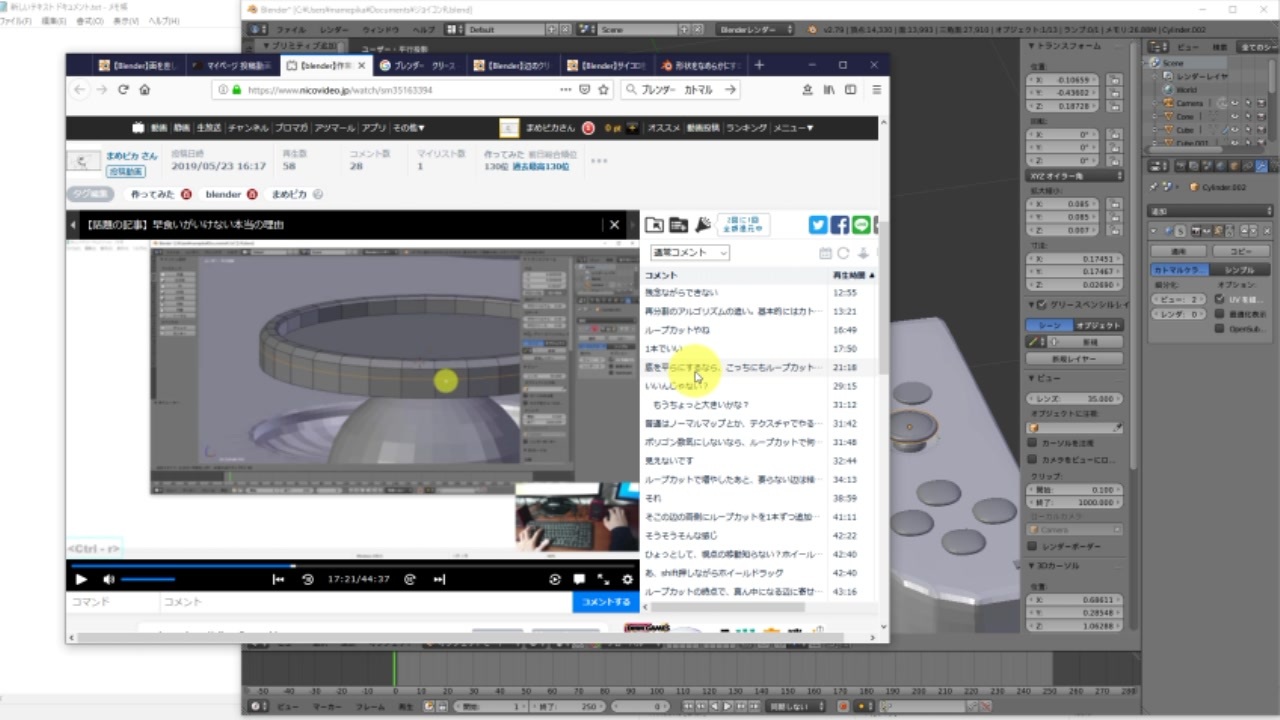1280x720 pixels.
Task: Enter fullscreen in the video player
Action: pos(603,579)
